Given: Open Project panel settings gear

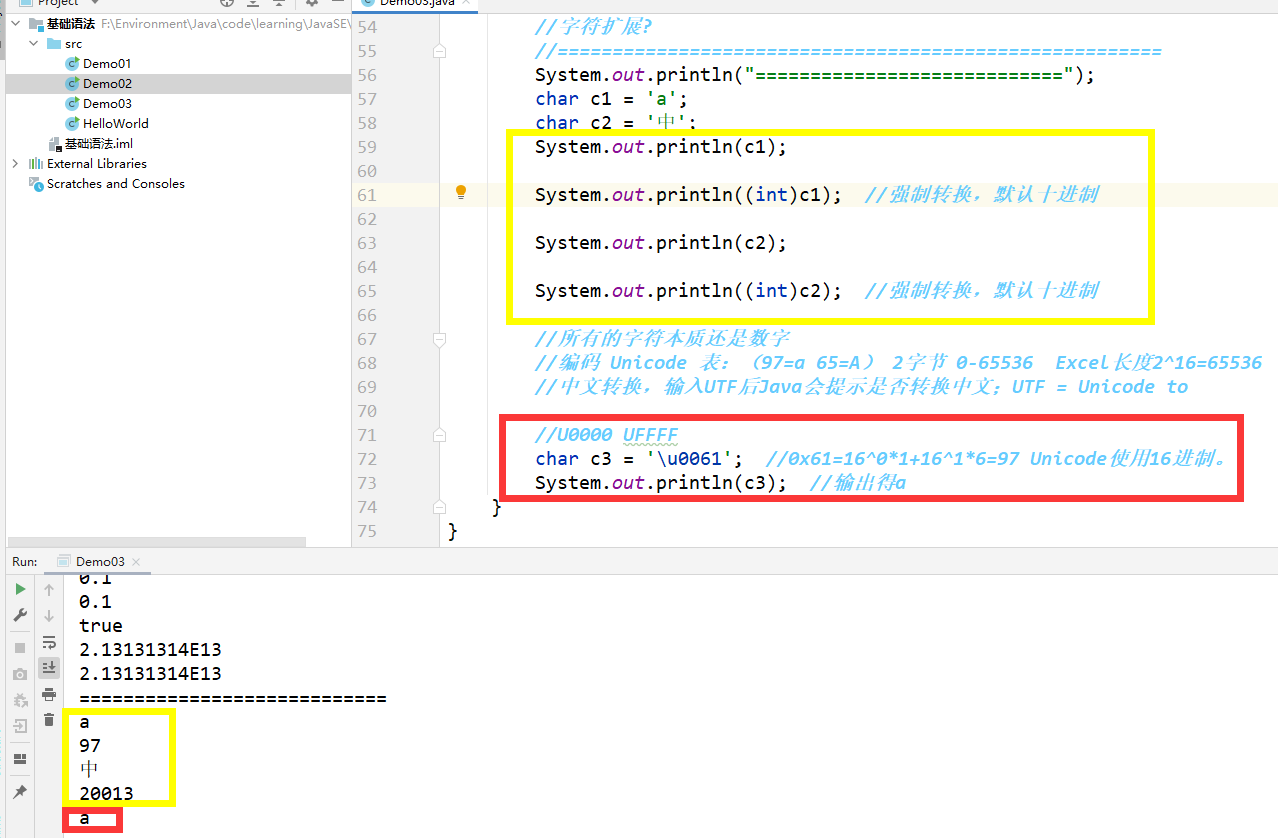Looking at the screenshot, I should (311, 3).
